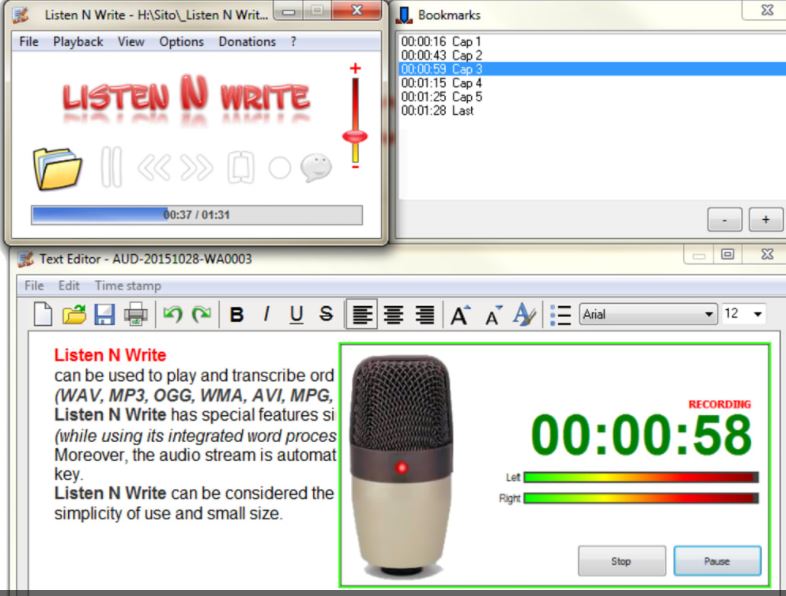786x596 pixels.
Task: Toggle bold formatting
Action: point(237,315)
